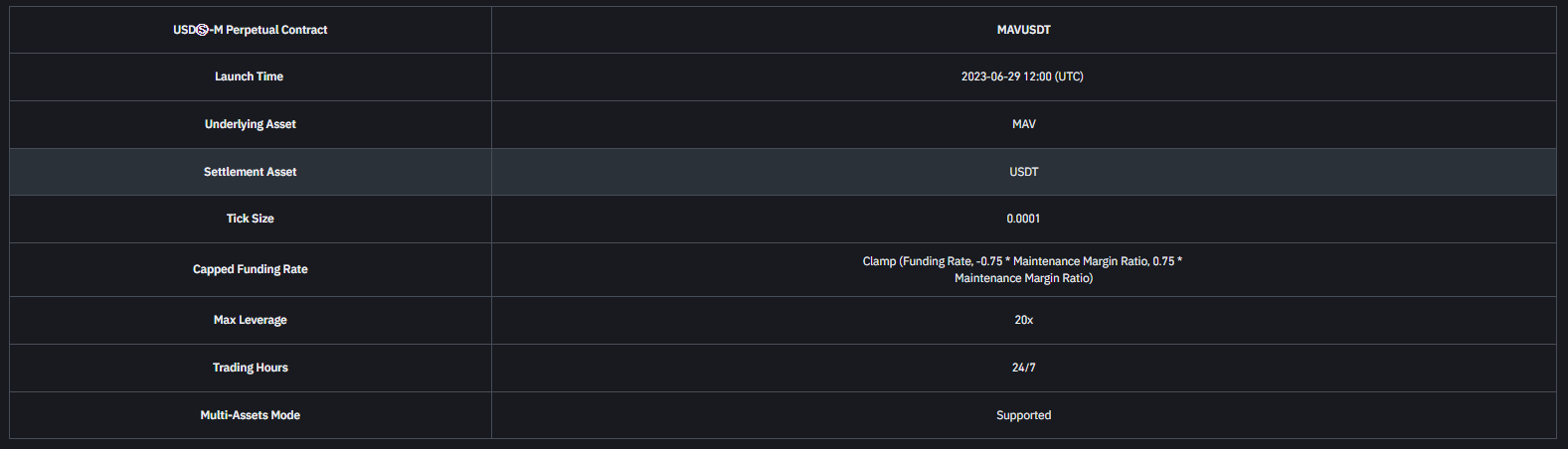Click the Launch Time label

tap(249, 76)
